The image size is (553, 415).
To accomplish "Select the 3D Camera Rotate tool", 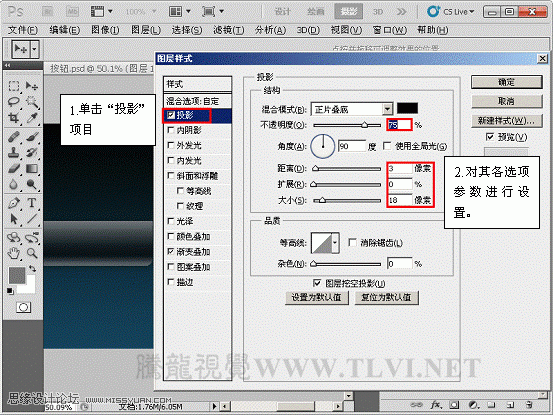I will click(32, 237).
